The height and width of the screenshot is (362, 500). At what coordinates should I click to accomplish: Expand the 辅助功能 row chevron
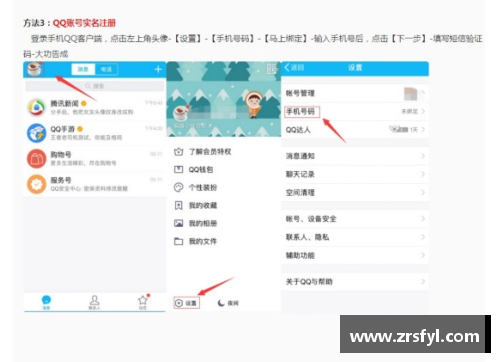tap(423, 255)
